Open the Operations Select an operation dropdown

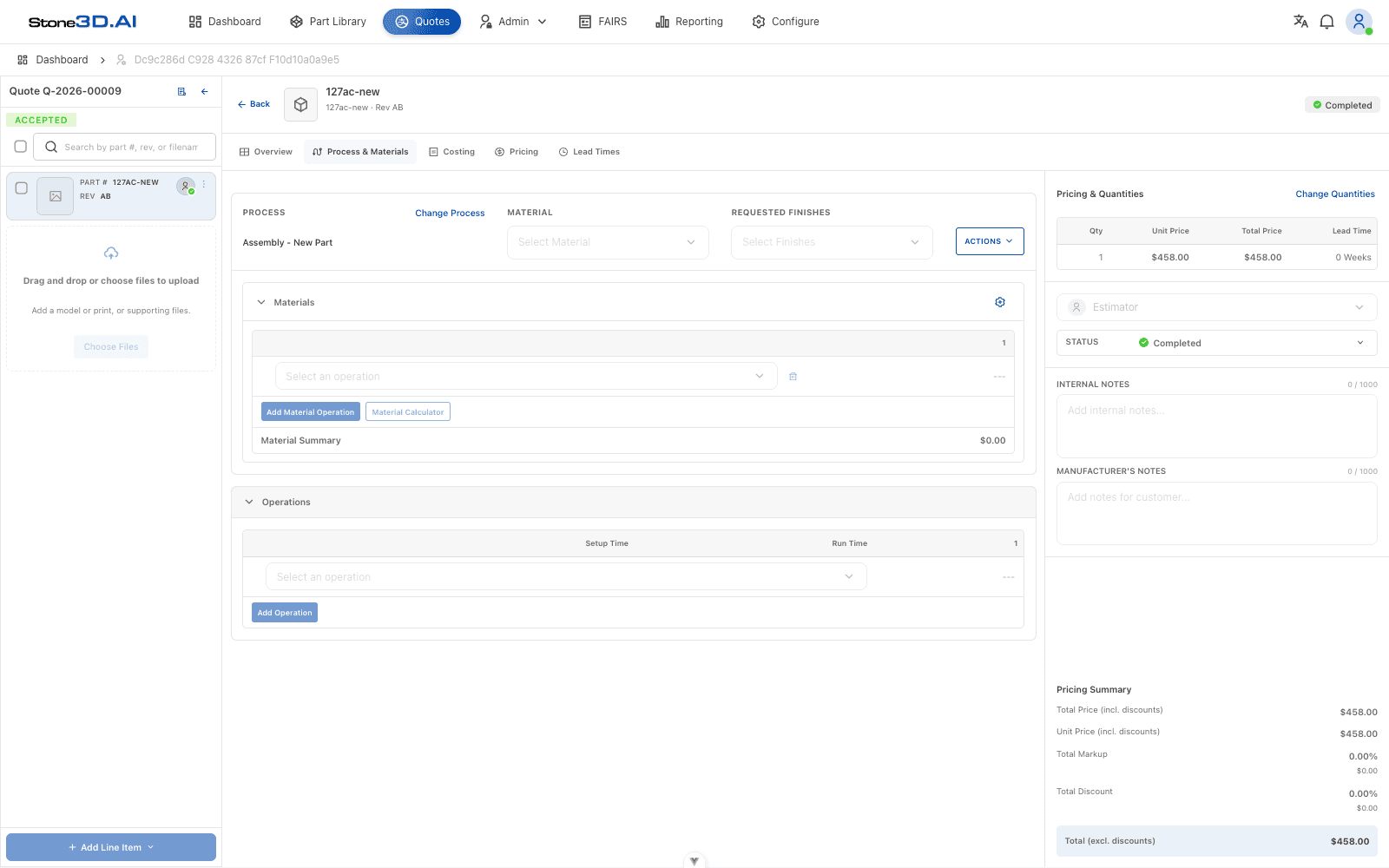(566, 576)
